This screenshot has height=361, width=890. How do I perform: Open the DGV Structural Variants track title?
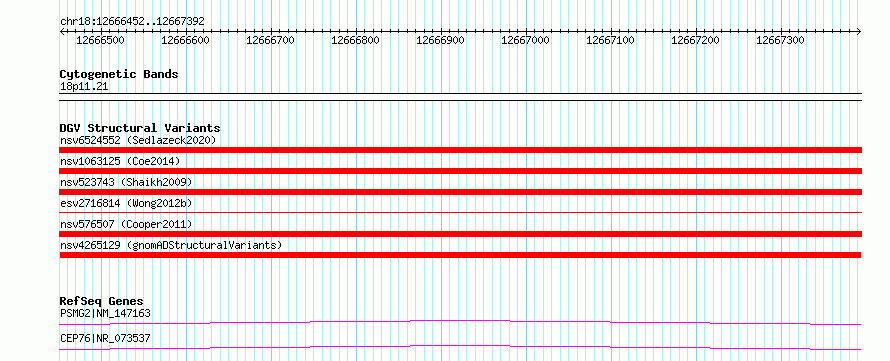(140, 128)
